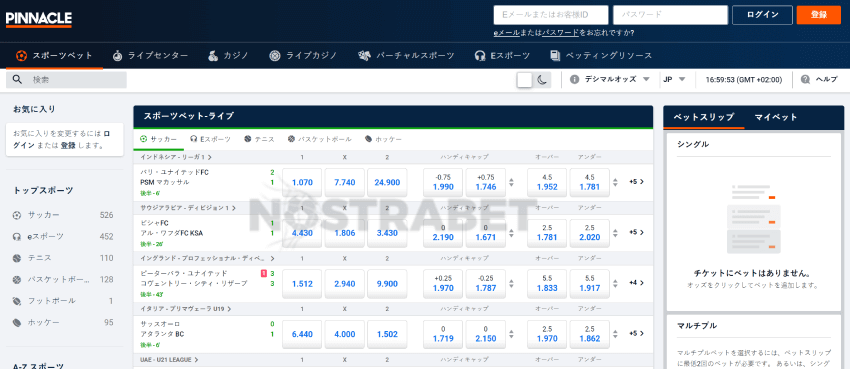Image resolution: width=850 pixels, height=369 pixels.
Task: Click soccer icon in トップスポーツ sidebar
Action: (x=17, y=215)
